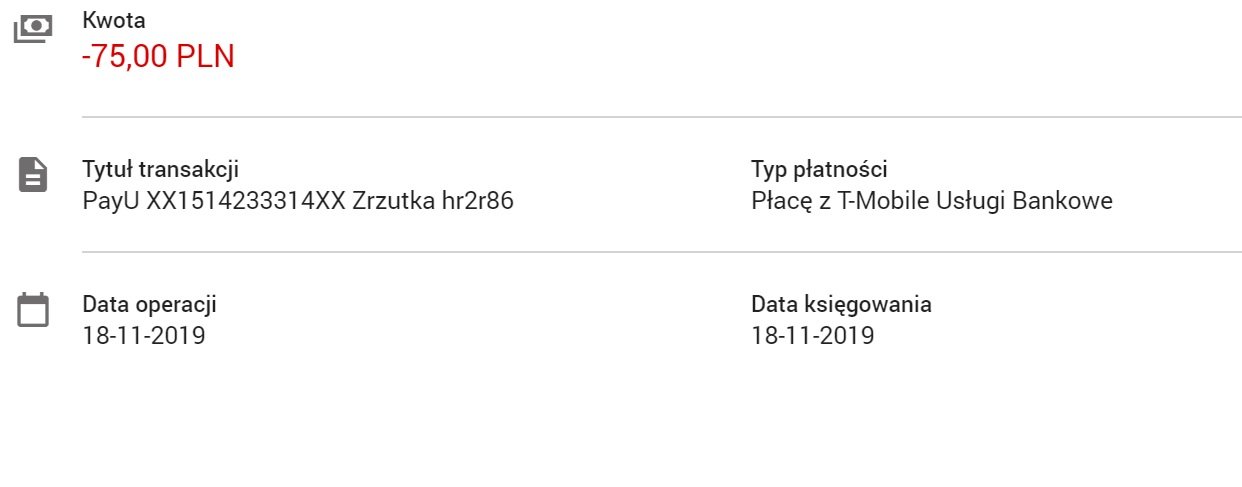Image resolution: width=1242 pixels, height=487 pixels.
Task: Select the hr2r86 code text
Action: 478,201
